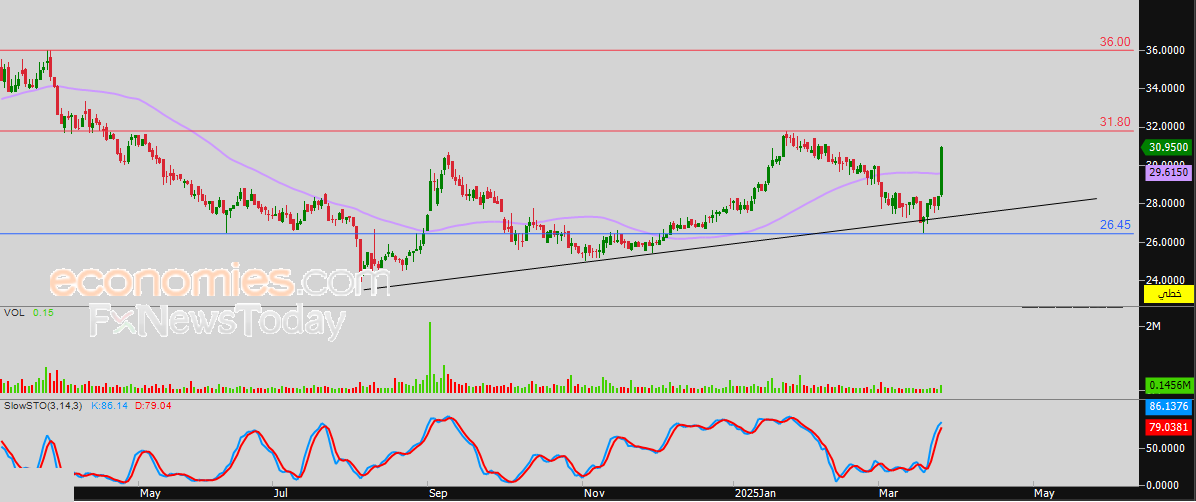Click the 24.0000 price axis value
This screenshot has width=1196, height=502.
click(x=1167, y=280)
